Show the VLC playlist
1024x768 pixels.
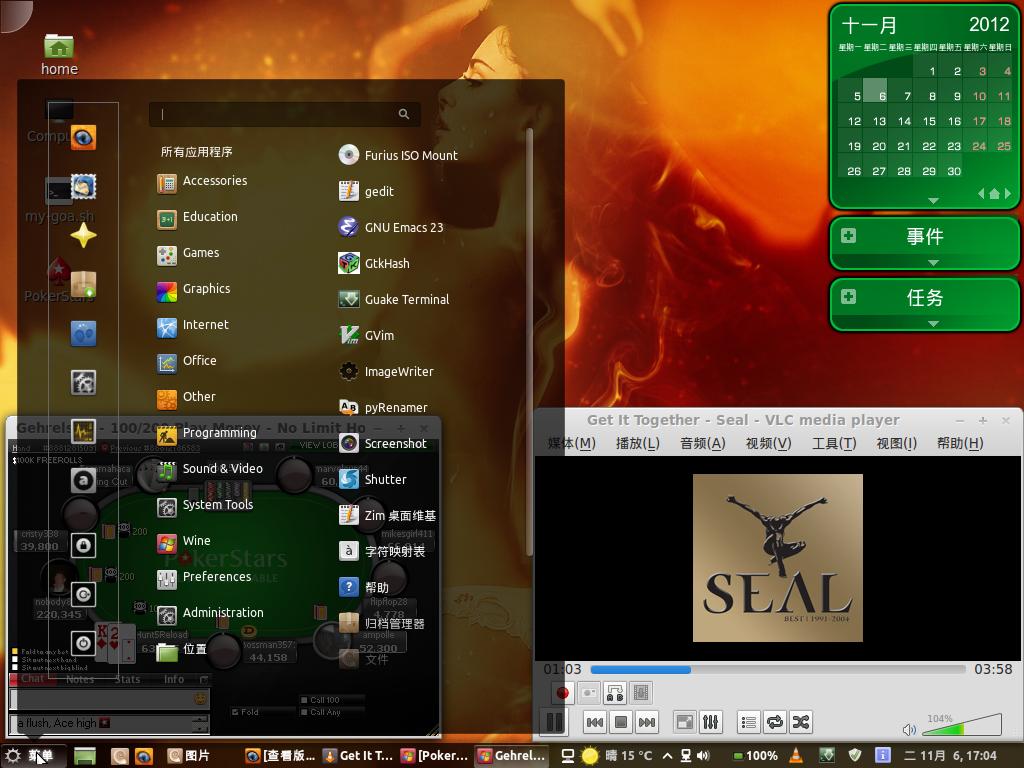(x=749, y=722)
